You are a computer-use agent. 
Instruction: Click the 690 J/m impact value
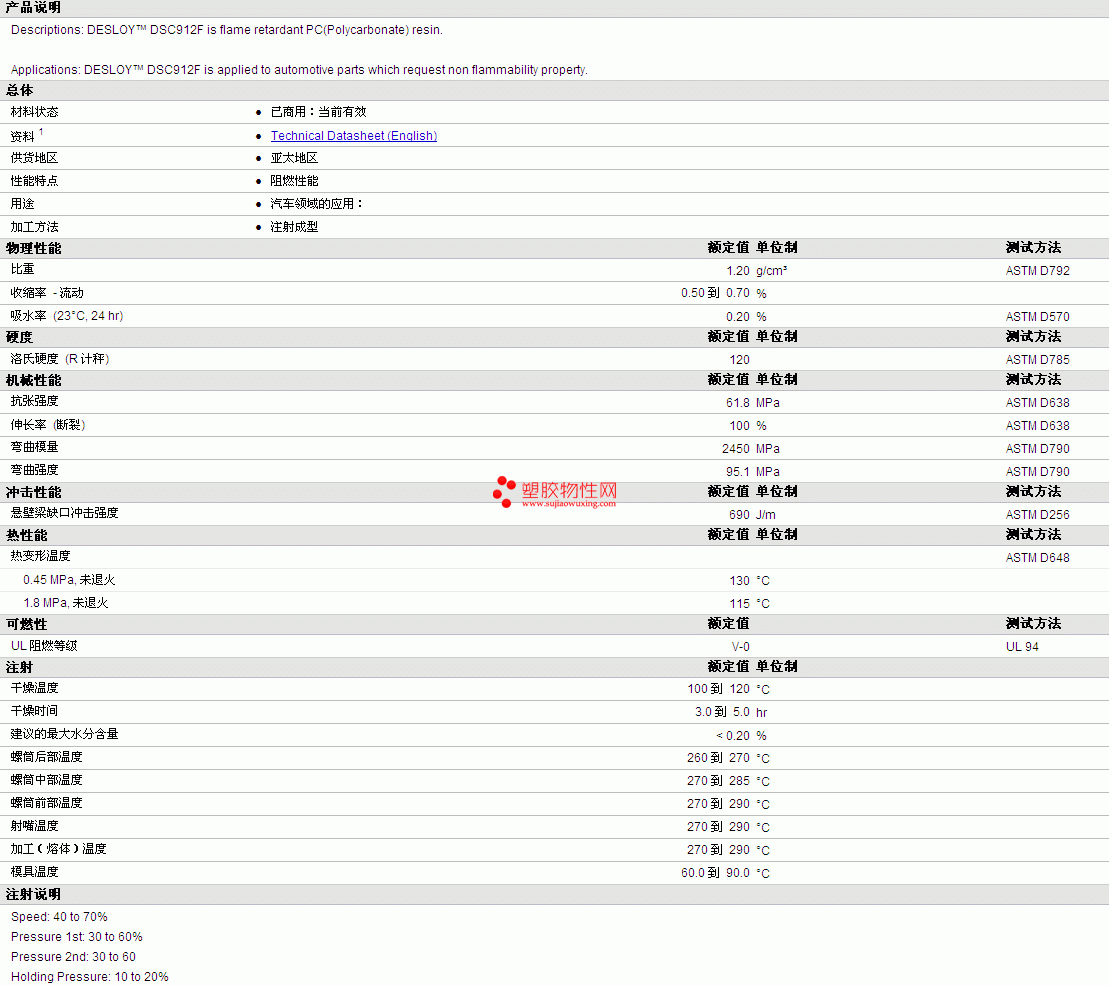tap(753, 515)
